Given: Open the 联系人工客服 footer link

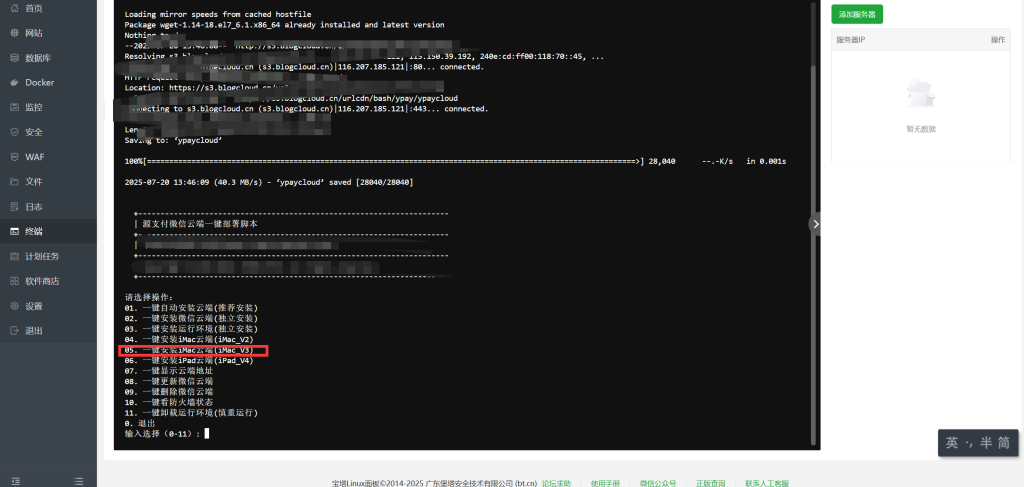Looking at the screenshot, I should pos(767,483).
